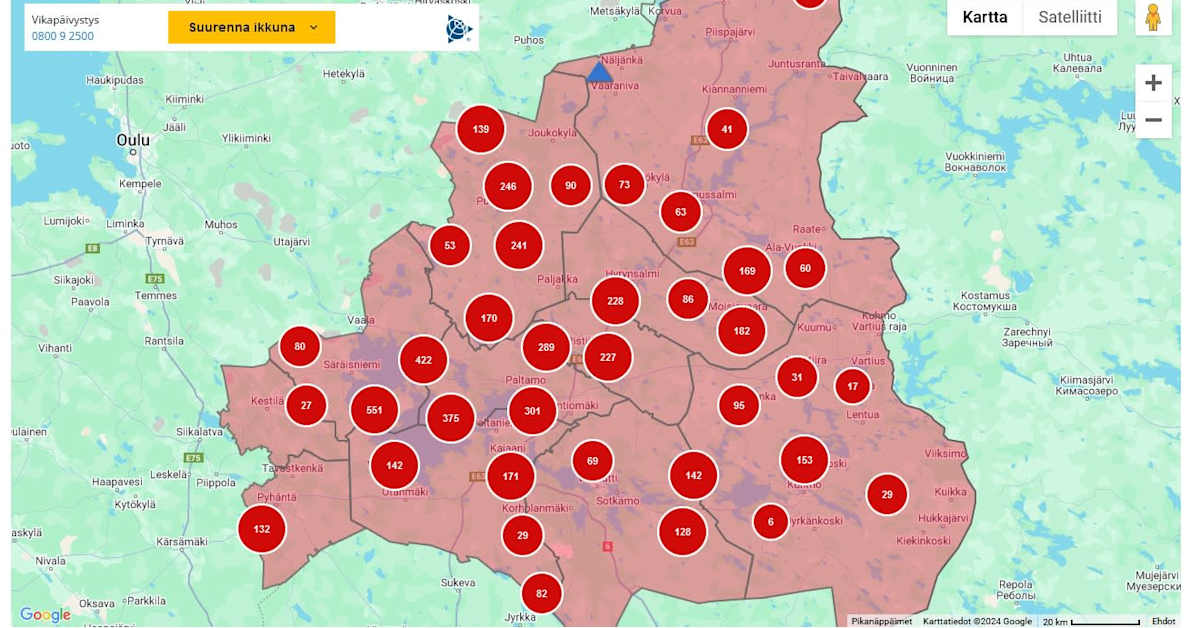Open the cluster marker labeled 132
The width and height of the screenshot is (1200, 628).
coord(262,529)
